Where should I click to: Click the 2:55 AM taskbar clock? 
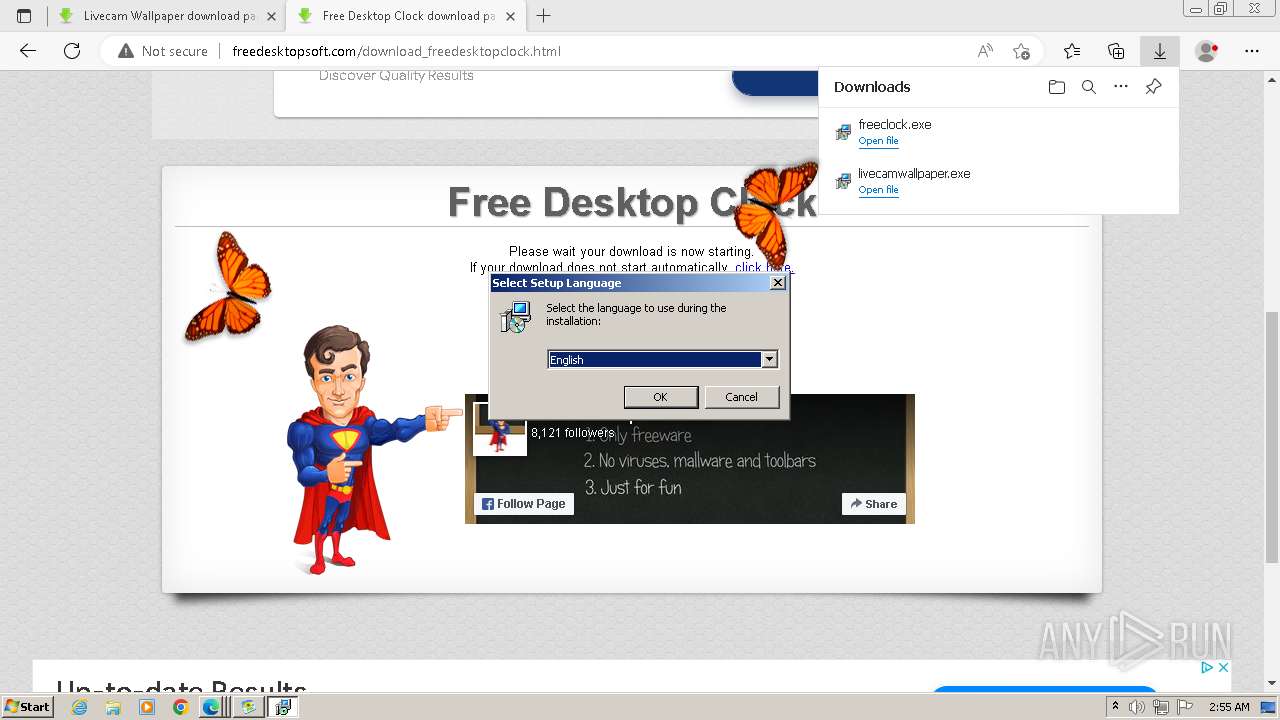(1229, 707)
